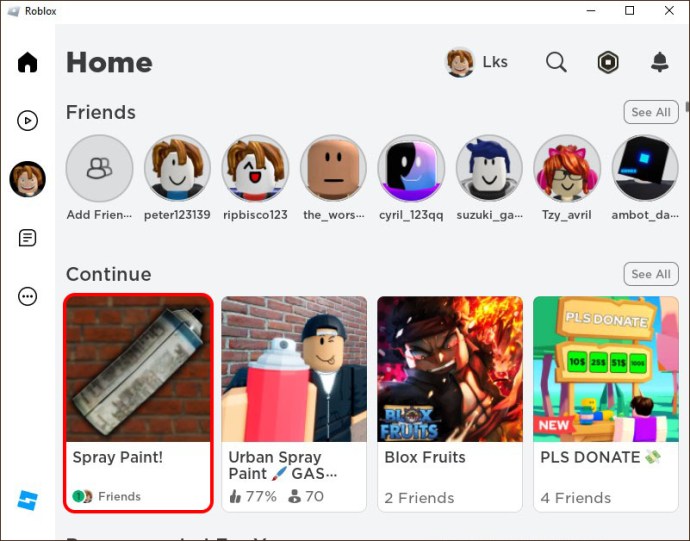The height and width of the screenshot is (541, 690).
Task: Click the vertical scrollbar at the right edge
Action: pyautogui.click(x=687, y=107)
